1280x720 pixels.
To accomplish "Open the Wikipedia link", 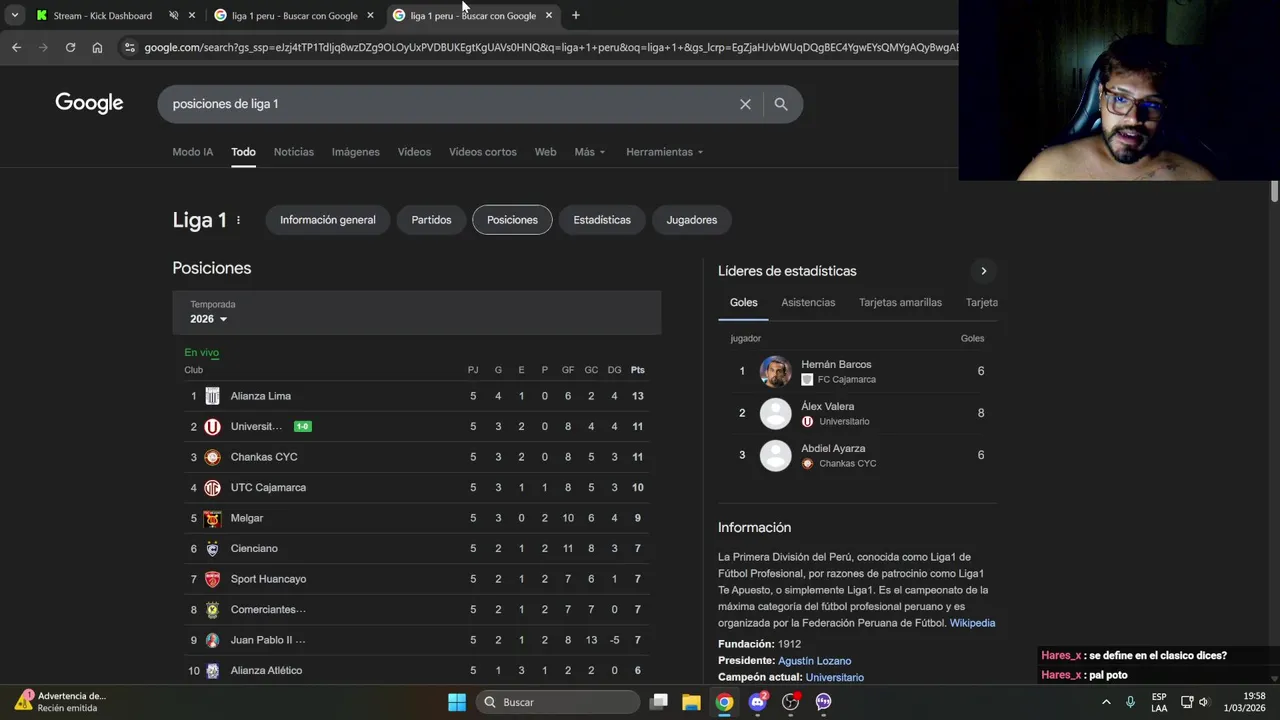I will click(x=972, y=623).
